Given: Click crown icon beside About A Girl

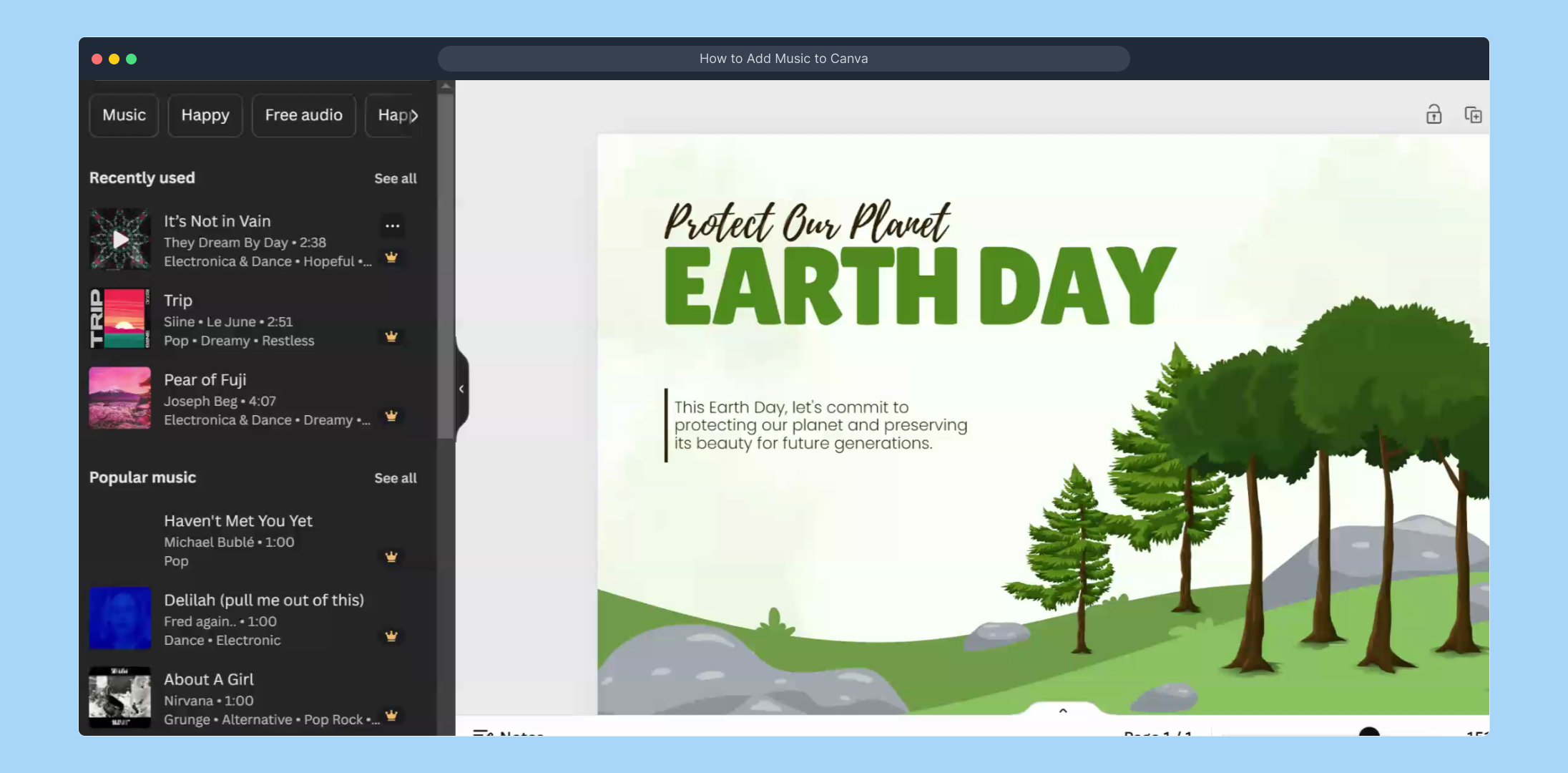Looking at the screenshot, I should [x=391, y=715].
